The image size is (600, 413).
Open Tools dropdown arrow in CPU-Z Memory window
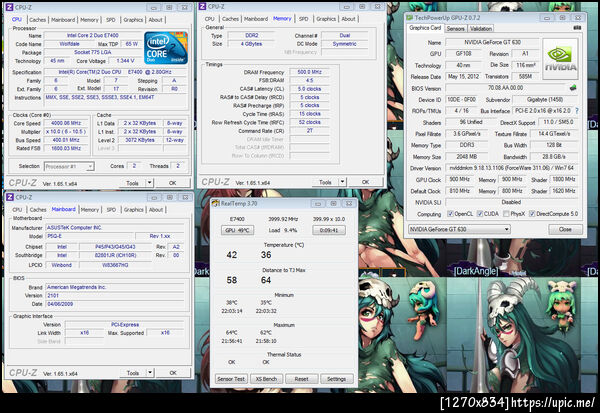(x=342, y=182)
